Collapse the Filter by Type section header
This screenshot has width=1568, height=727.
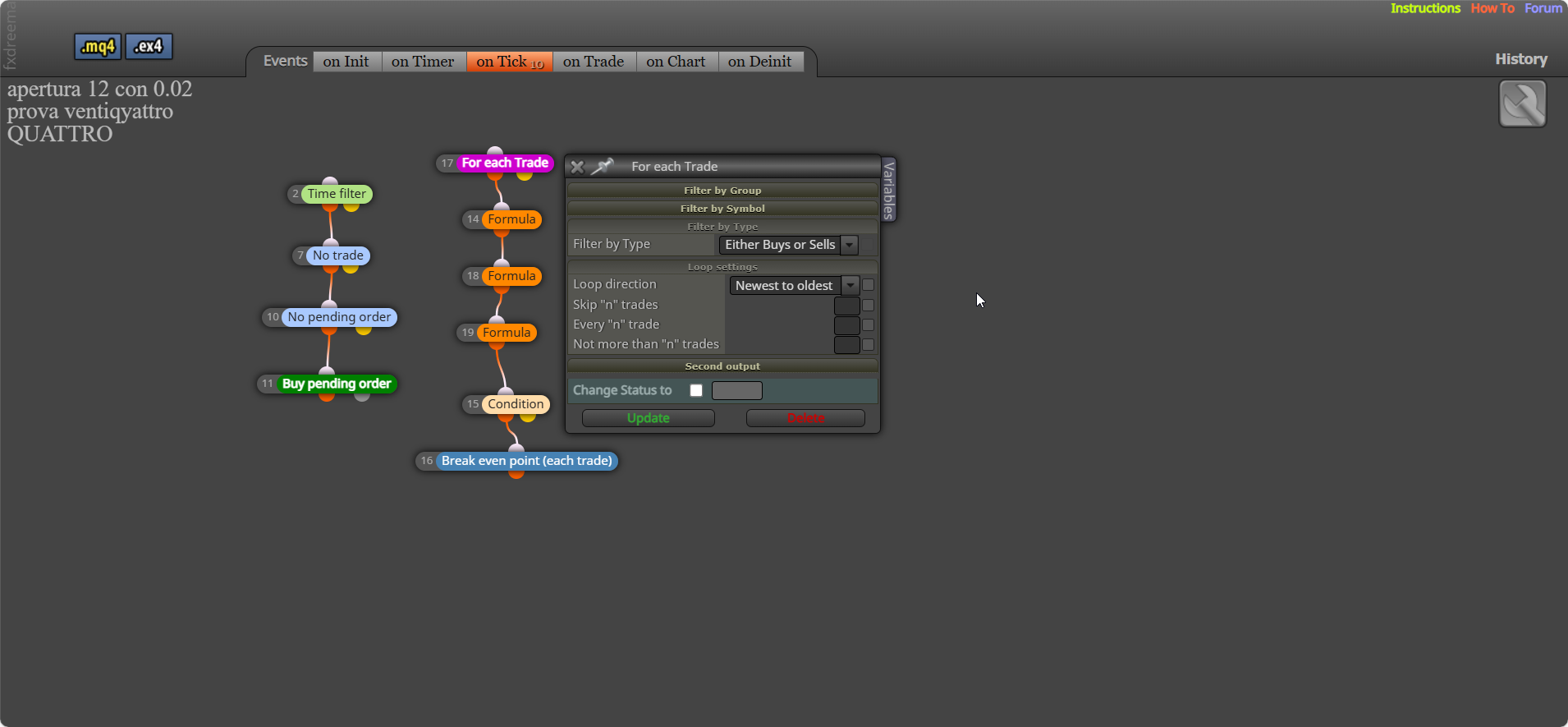coord(722,227)
